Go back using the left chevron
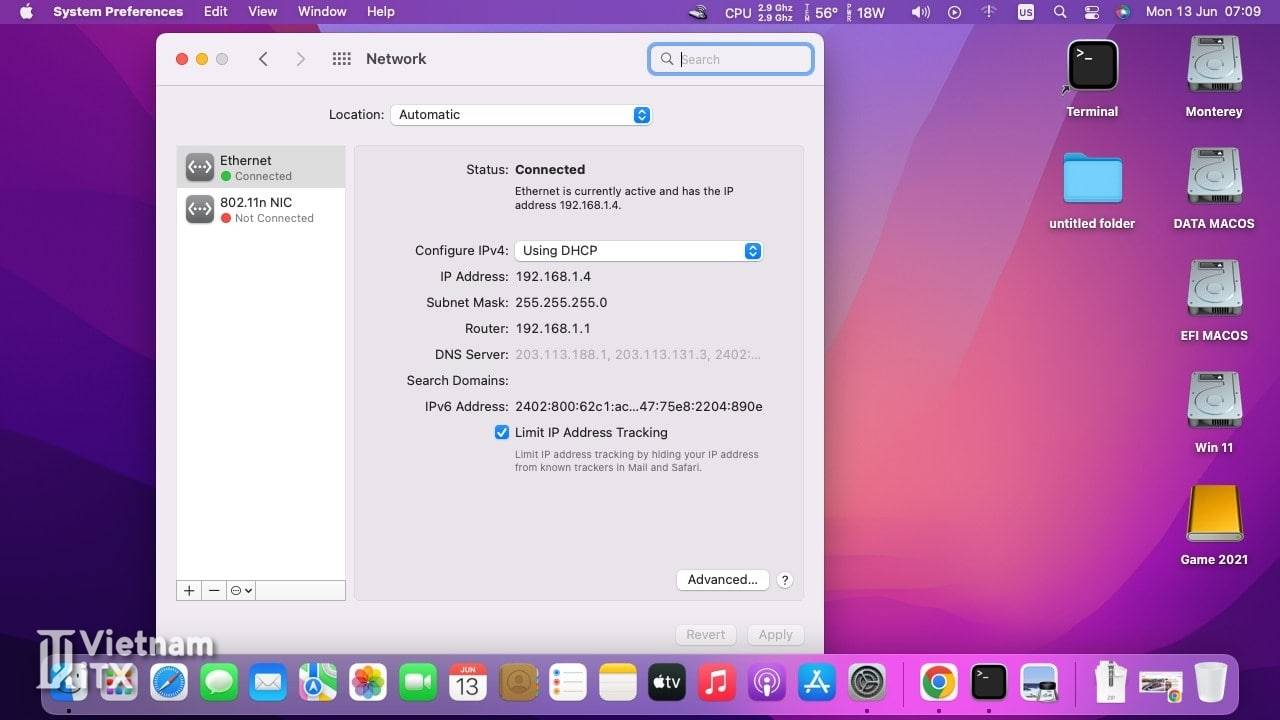The image size is (1280, 720). (263, 59)
